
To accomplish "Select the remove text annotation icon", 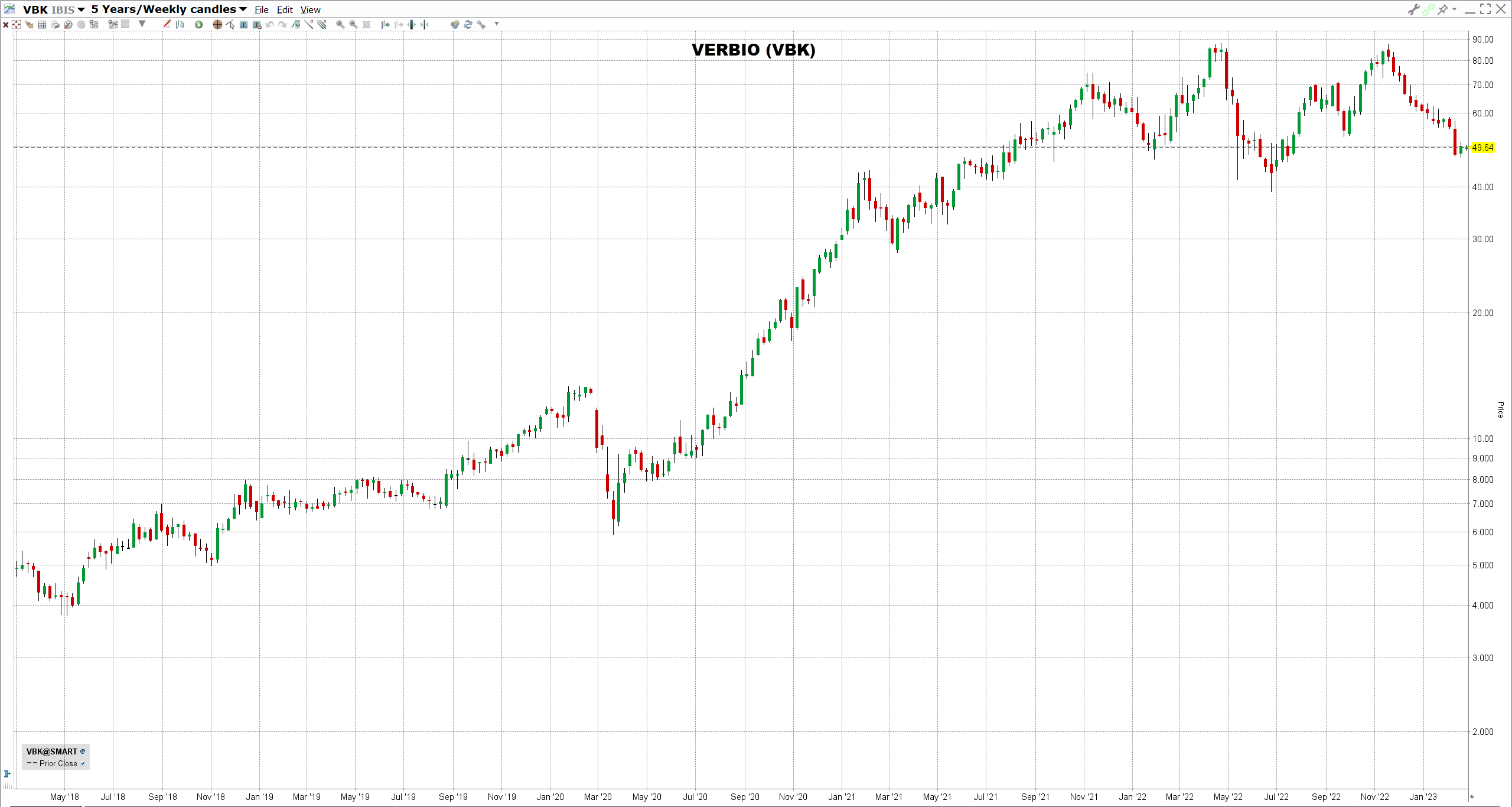I will coord(256,25).
